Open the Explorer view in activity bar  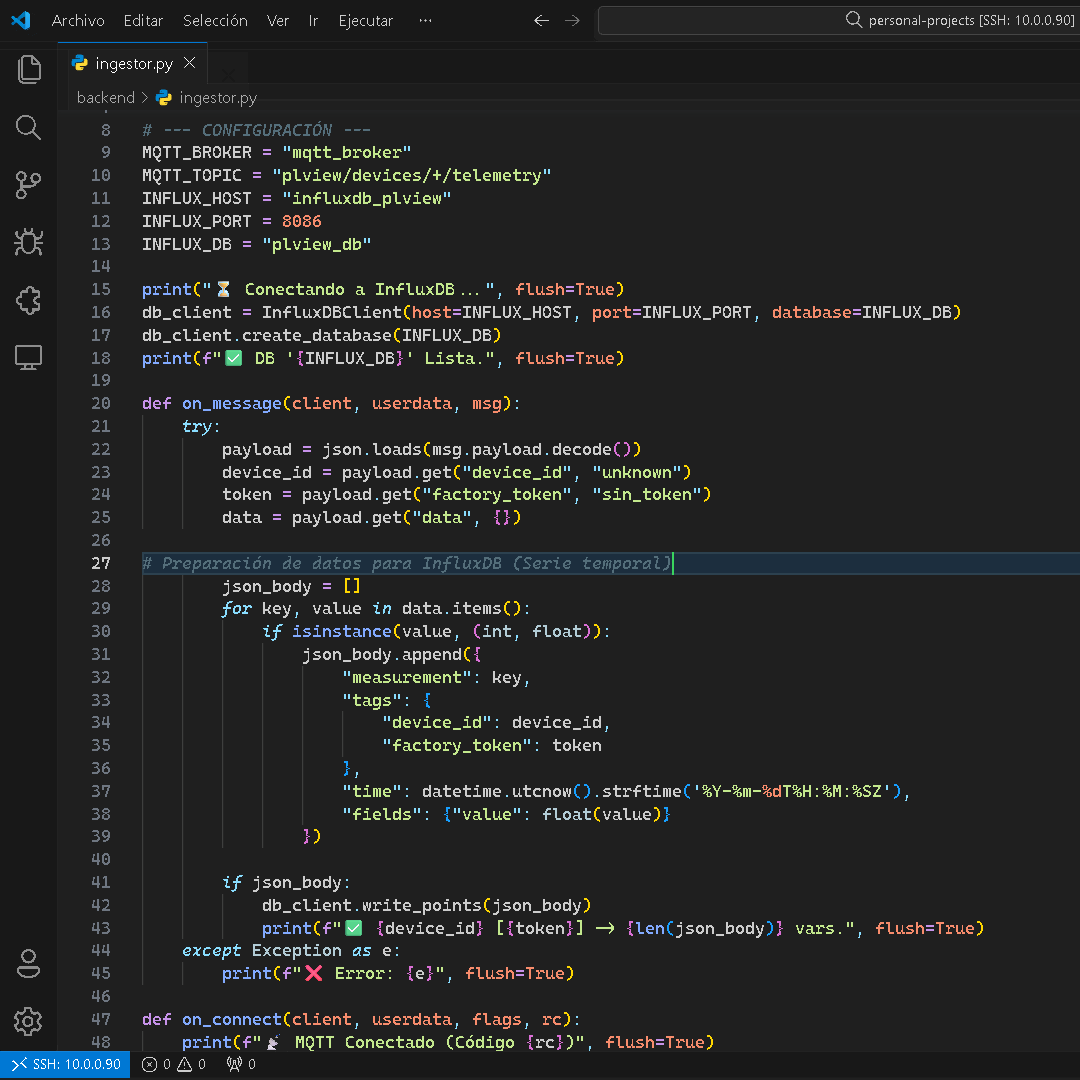[x=29, y=69]
